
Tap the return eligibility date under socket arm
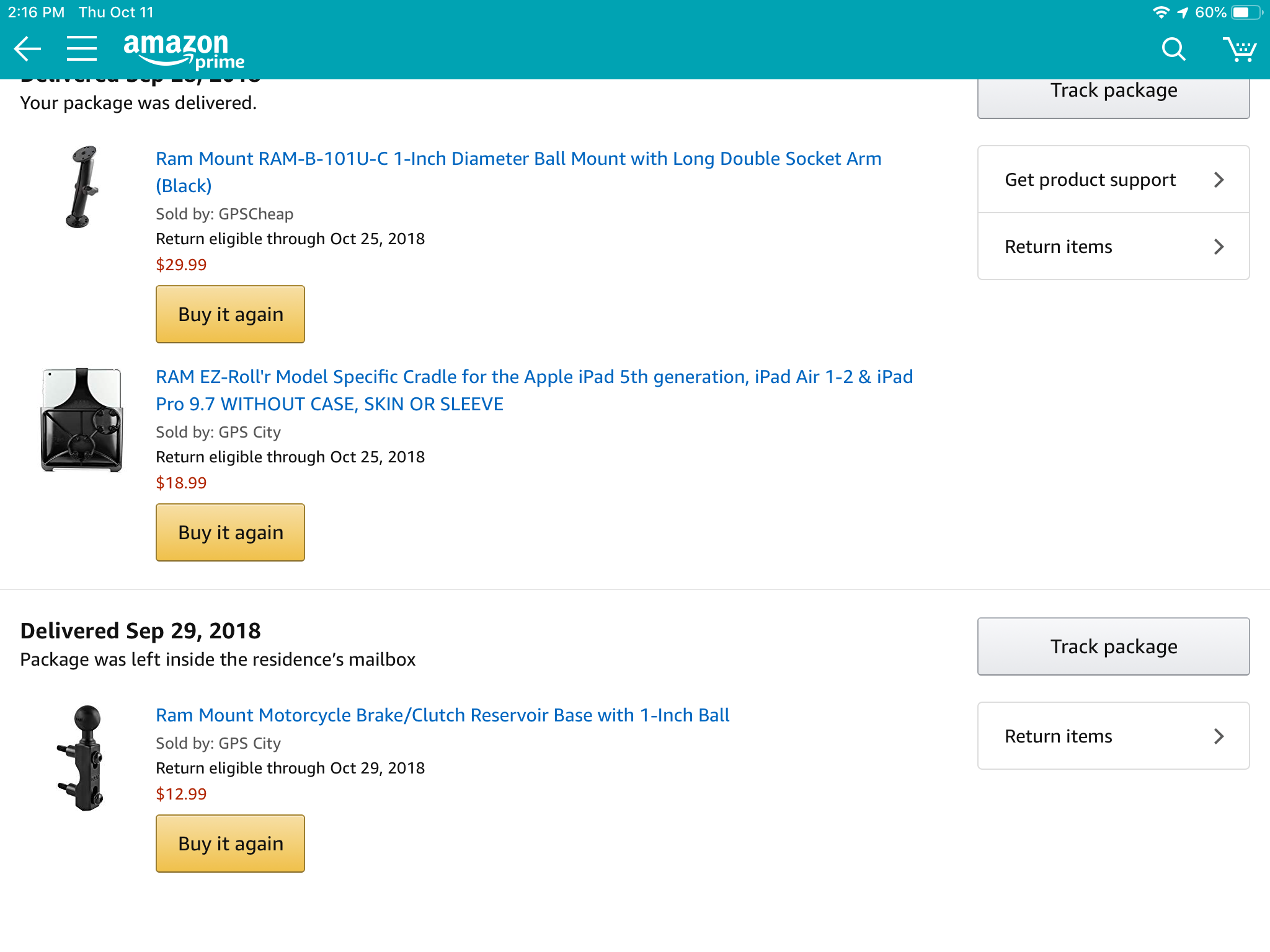tap(290, 239)
